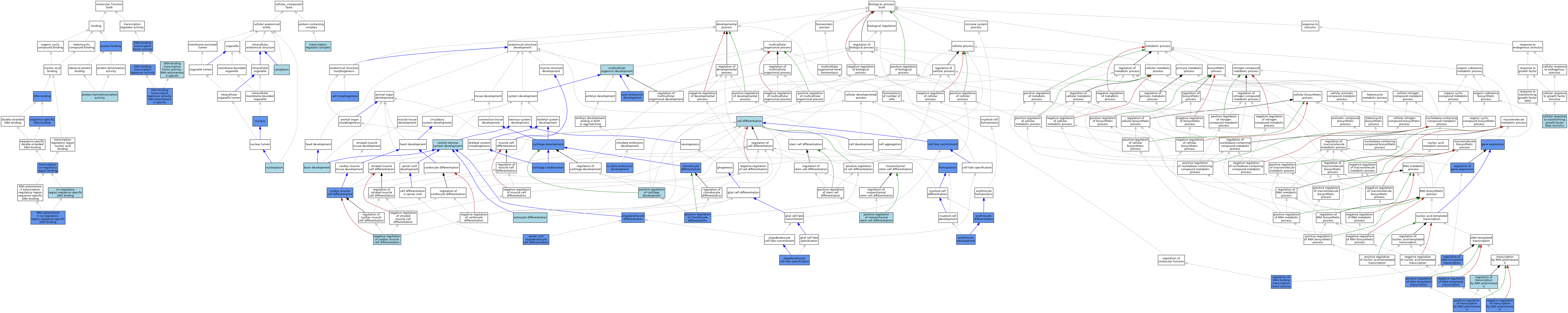
Task: Click the 'membrane-enclosed lumen' node
Action: [202, 46]
